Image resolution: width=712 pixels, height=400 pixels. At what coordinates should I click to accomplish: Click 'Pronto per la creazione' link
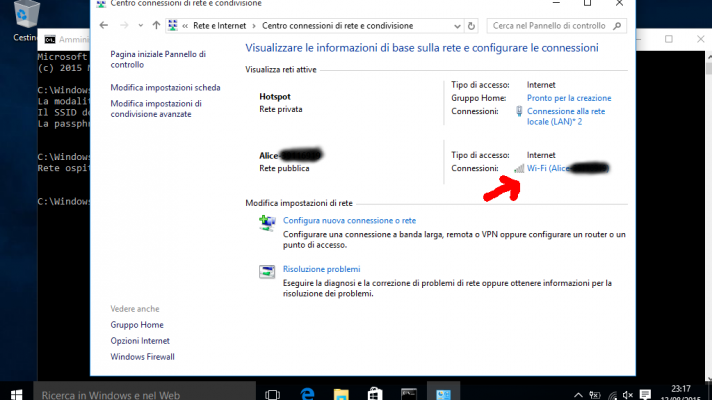pyautogui.click(x=569, y=98)
